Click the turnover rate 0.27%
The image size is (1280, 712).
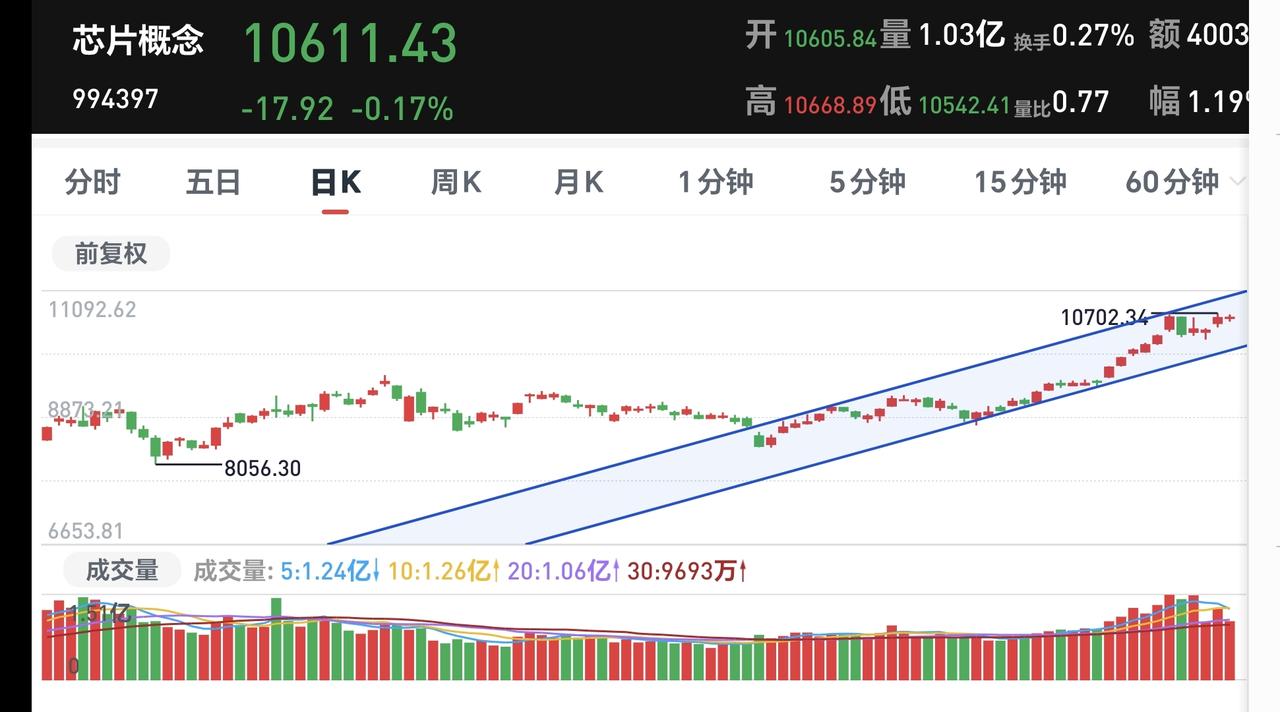click(1093, 36)
